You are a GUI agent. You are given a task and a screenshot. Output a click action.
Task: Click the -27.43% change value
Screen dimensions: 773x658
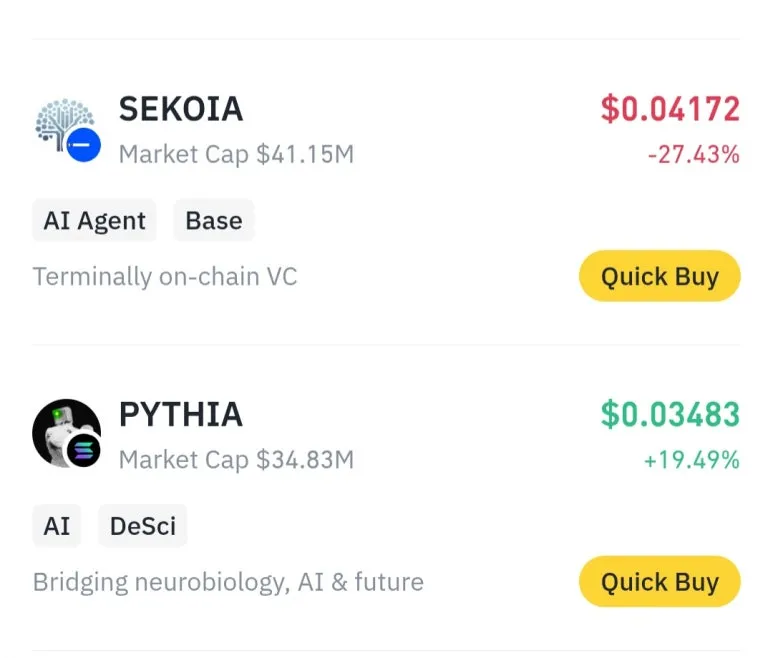tap(692, 155)
